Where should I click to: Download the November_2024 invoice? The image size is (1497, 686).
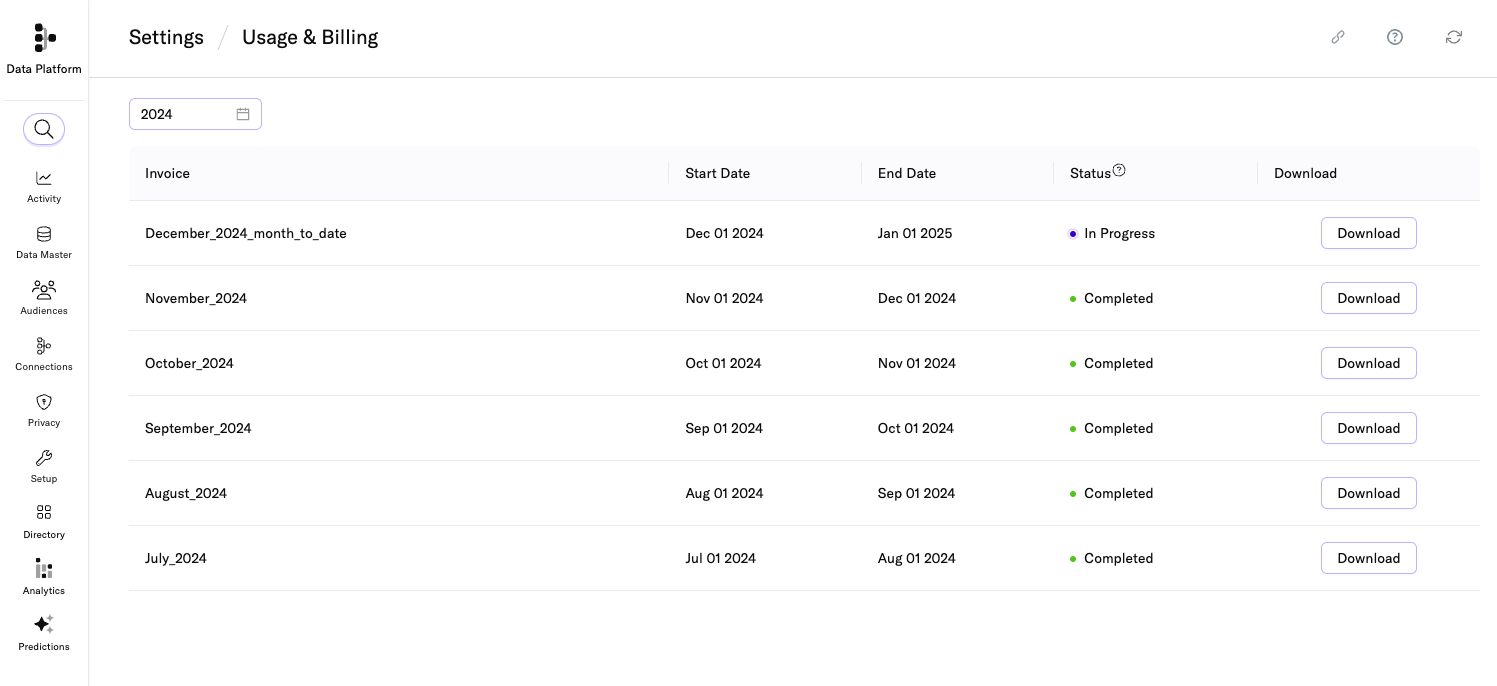pyautogui.click(x=1368, y=298)
